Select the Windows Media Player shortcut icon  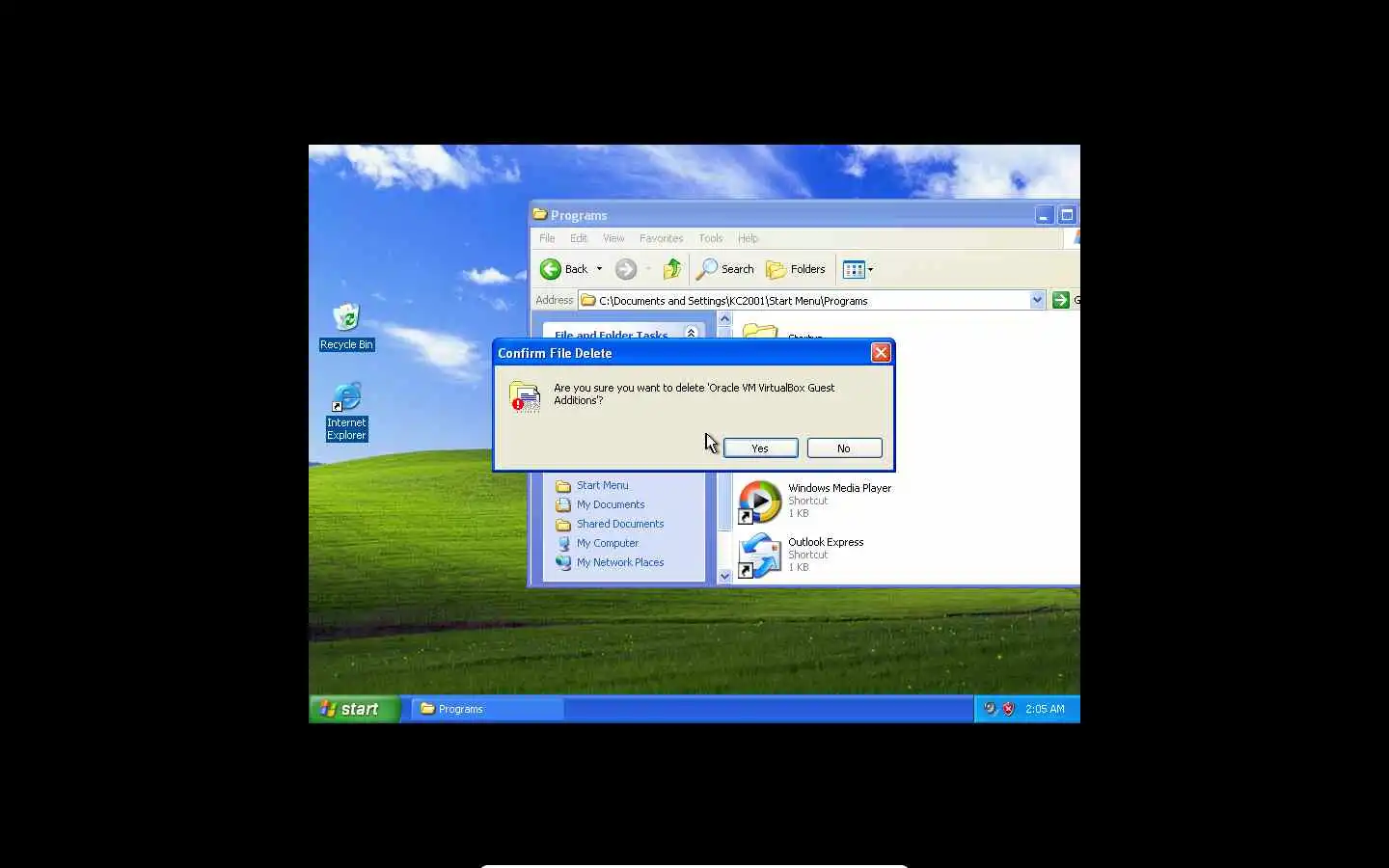[760, 502]
